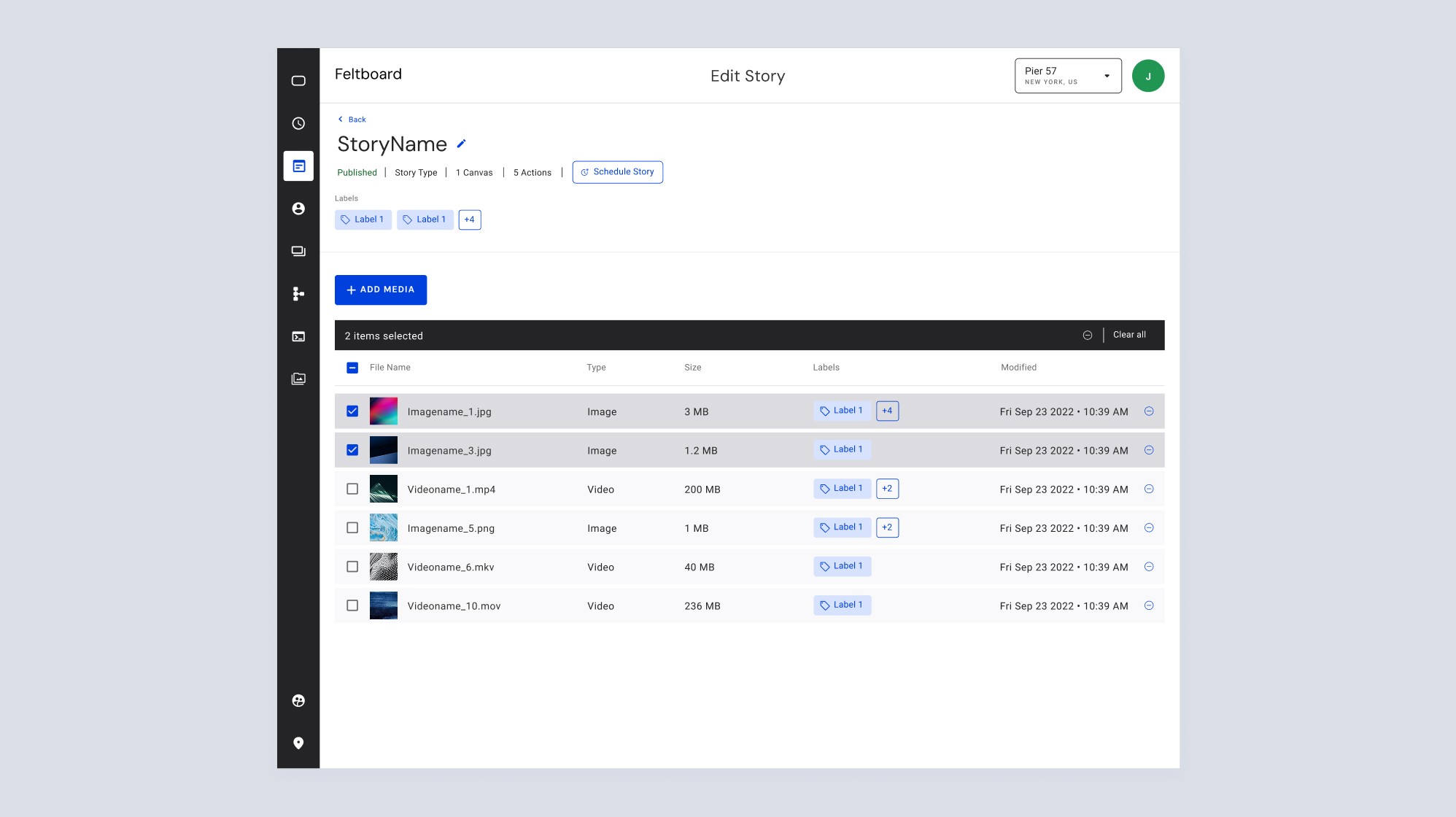Open the media gallery sidebar icon
1456x817 pixels.
click(298, 379)
